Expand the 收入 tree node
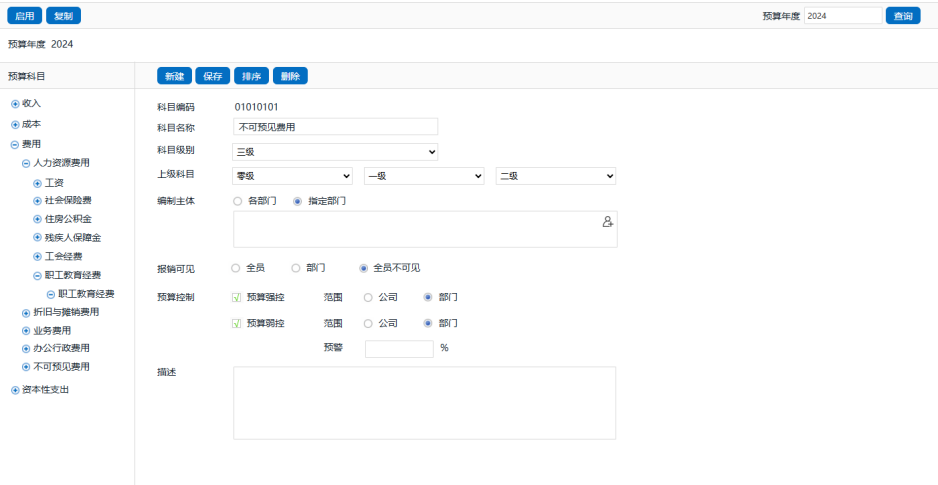Image resolution: width=938 pixels, height=485 pixels. click(15, 103)
